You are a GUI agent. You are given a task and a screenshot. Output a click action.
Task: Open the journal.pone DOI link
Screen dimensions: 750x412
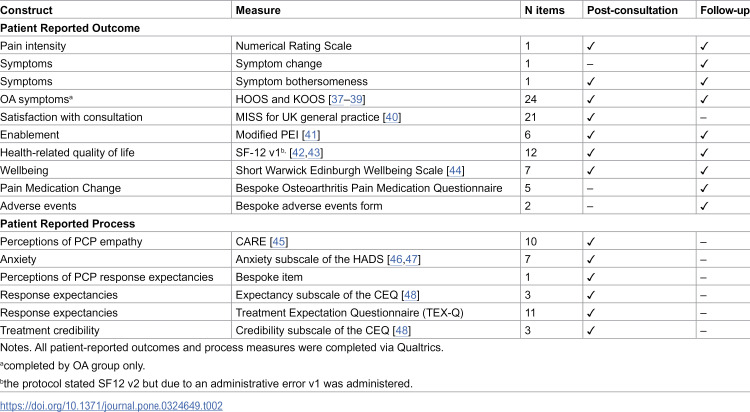click(111, 406)
